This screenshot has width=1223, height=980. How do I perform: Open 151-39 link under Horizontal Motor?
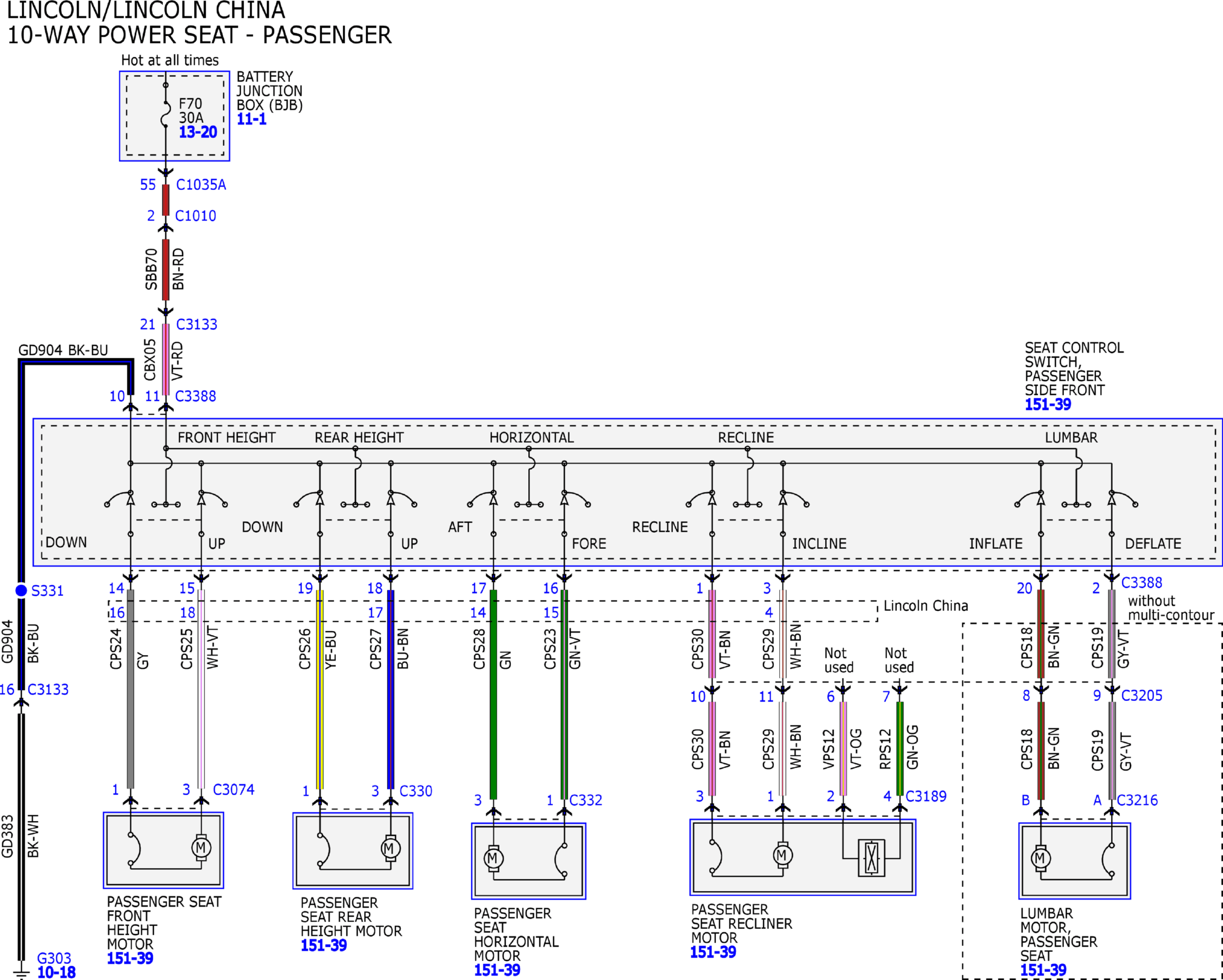[x=497, y=970]
